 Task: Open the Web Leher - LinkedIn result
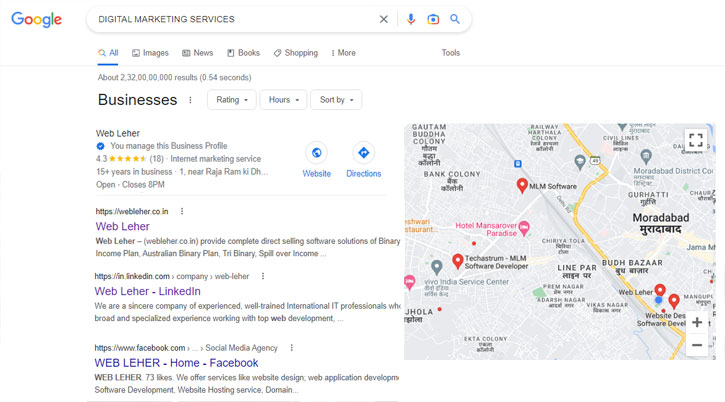click(x=147, y=291)
